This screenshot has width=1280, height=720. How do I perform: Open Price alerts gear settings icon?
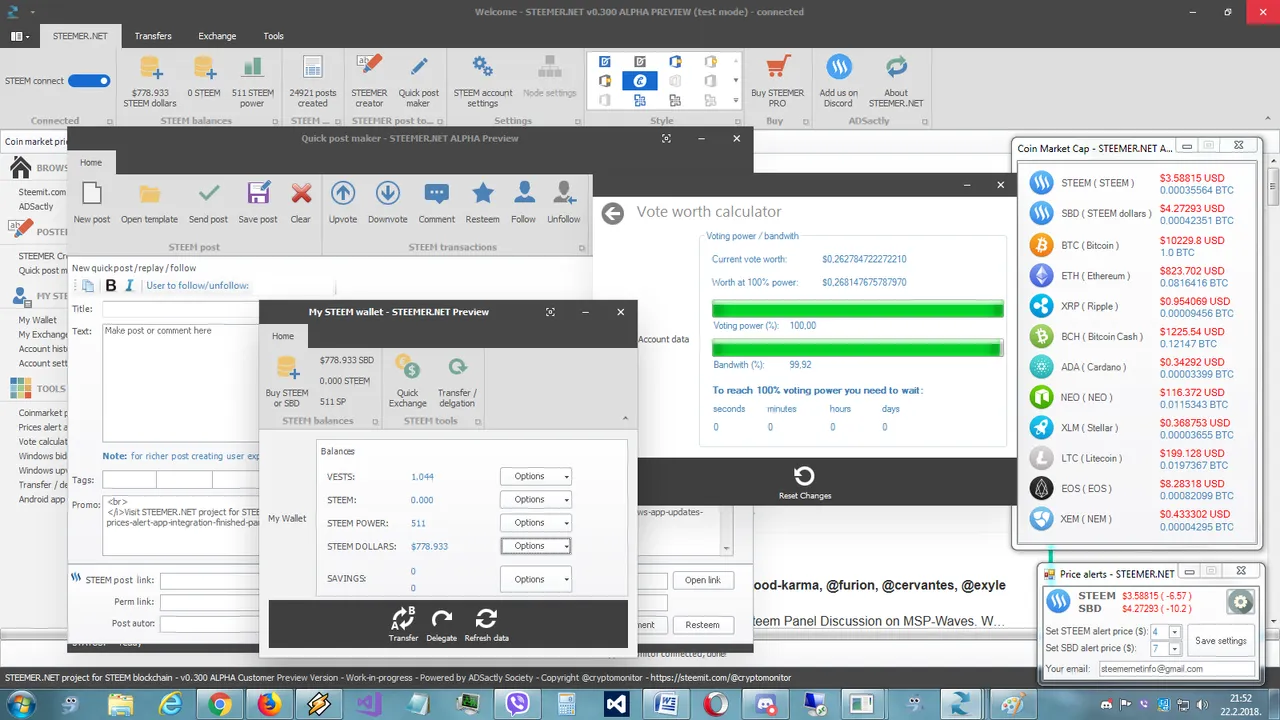(x=1240, y=602)
